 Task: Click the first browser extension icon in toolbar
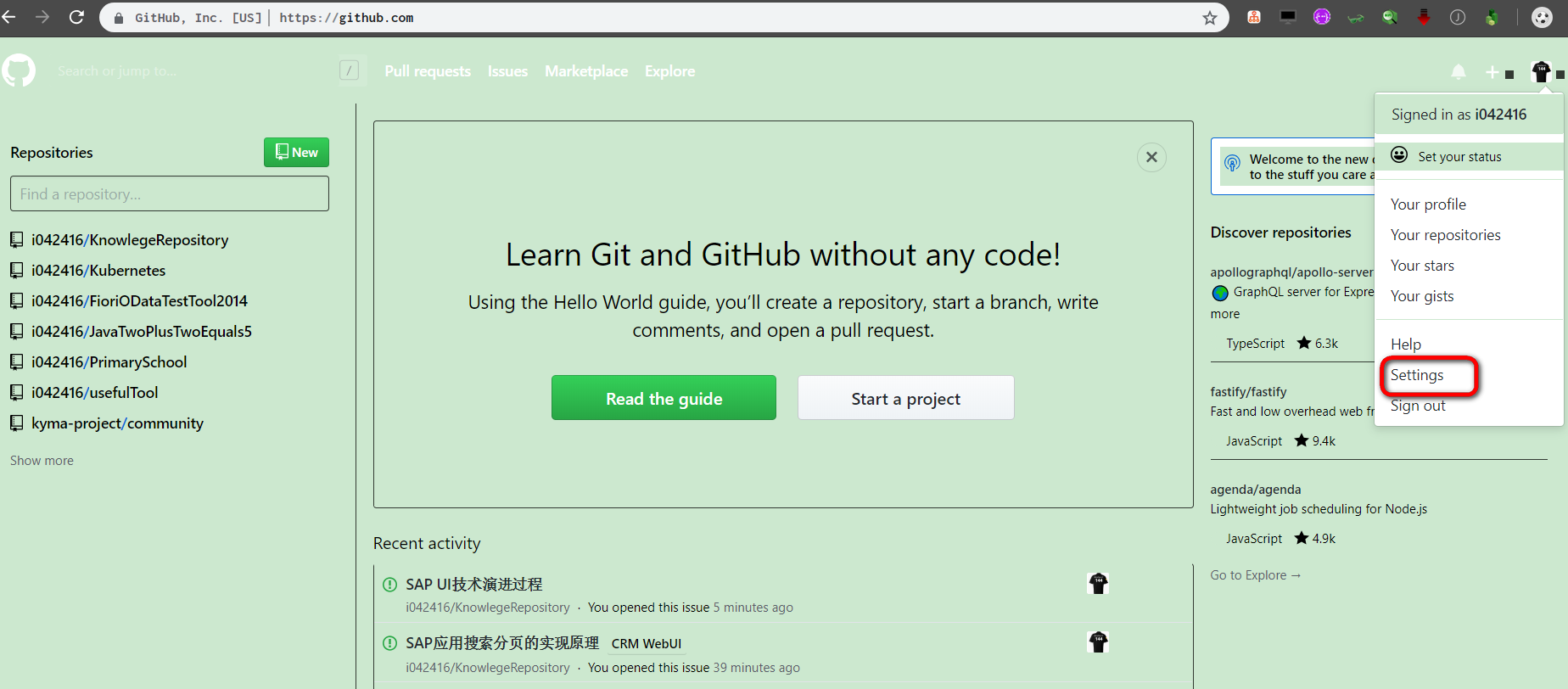pyautogui.click(x=1254, y=17)
